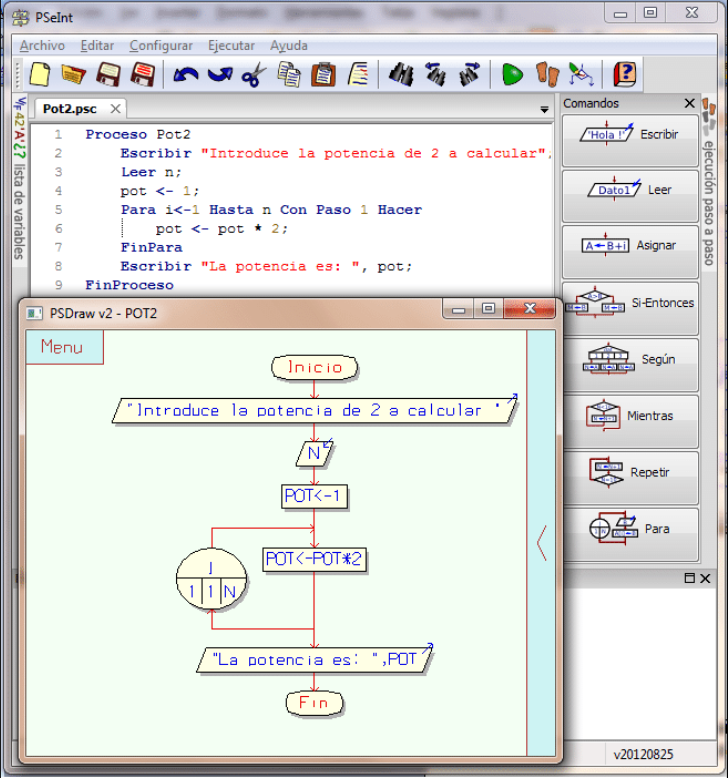Select the Pot2.psc tab
Viewport: 728px width, 778px height.
point(70,109)
